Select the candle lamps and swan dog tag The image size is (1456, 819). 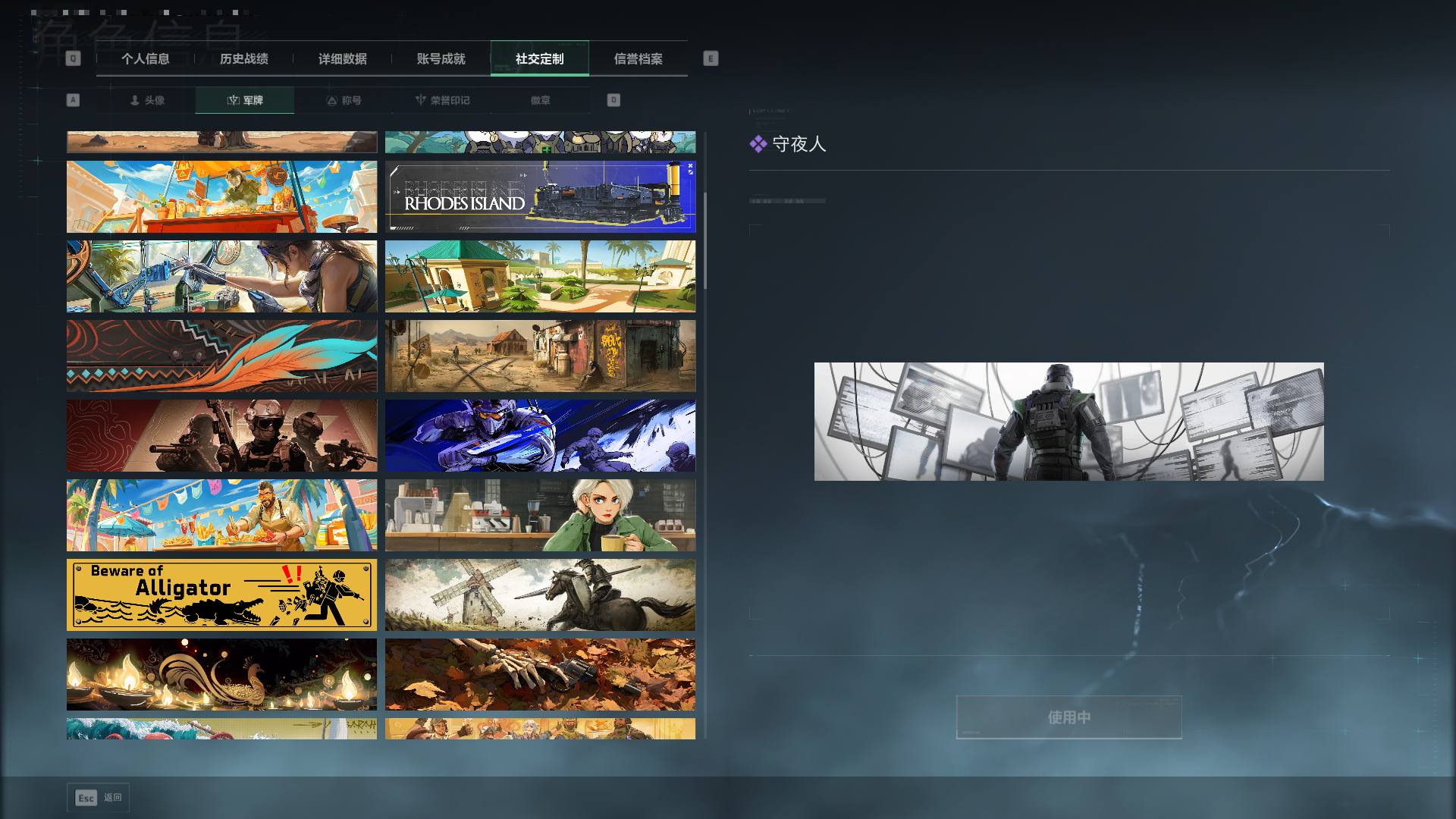click(x=221, y=674)
